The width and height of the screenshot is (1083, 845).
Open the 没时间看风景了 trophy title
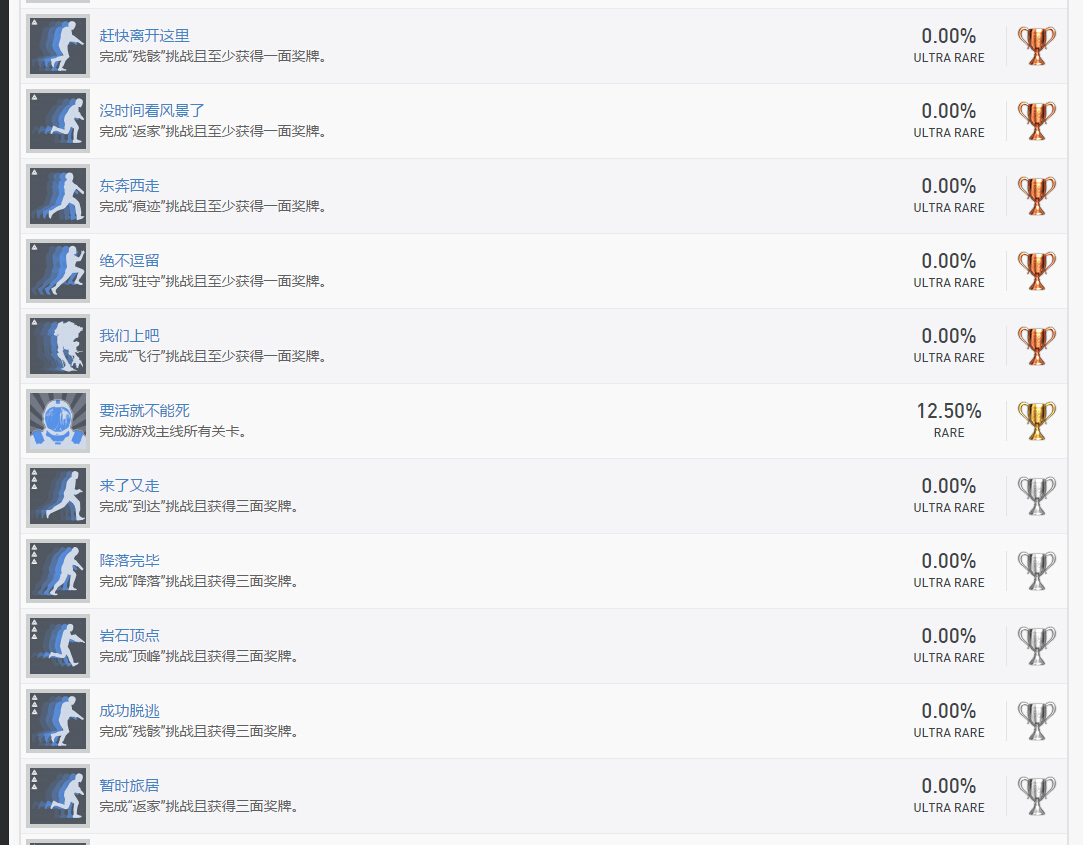(x=152, y=111)
